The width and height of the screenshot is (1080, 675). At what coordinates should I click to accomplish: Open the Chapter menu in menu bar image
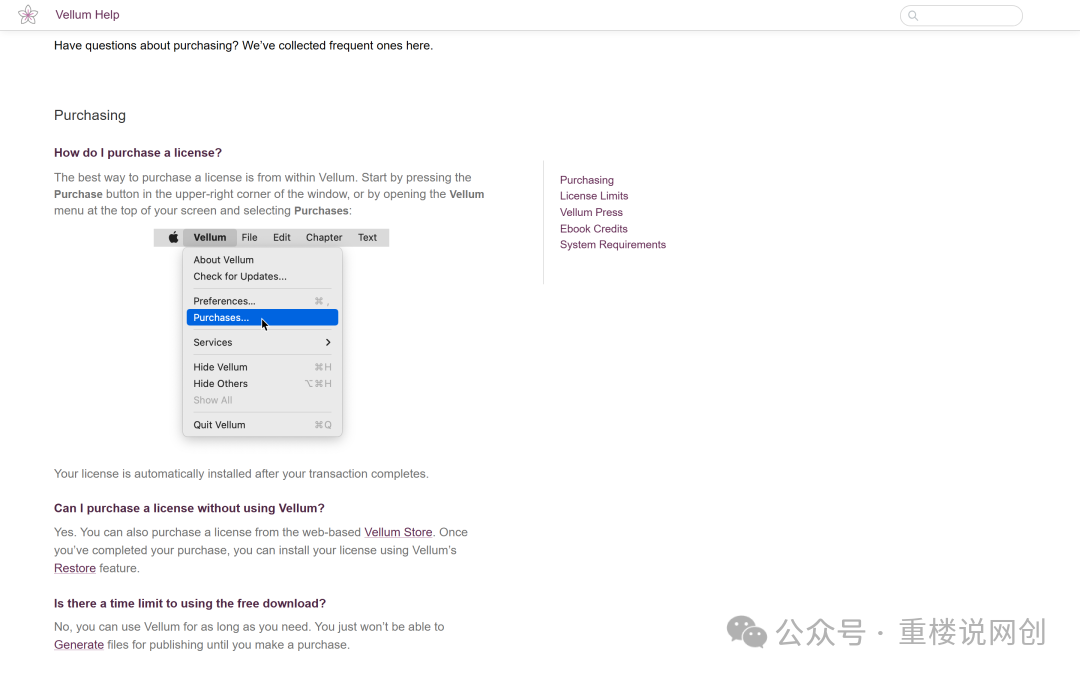click(x=324, y=237)
